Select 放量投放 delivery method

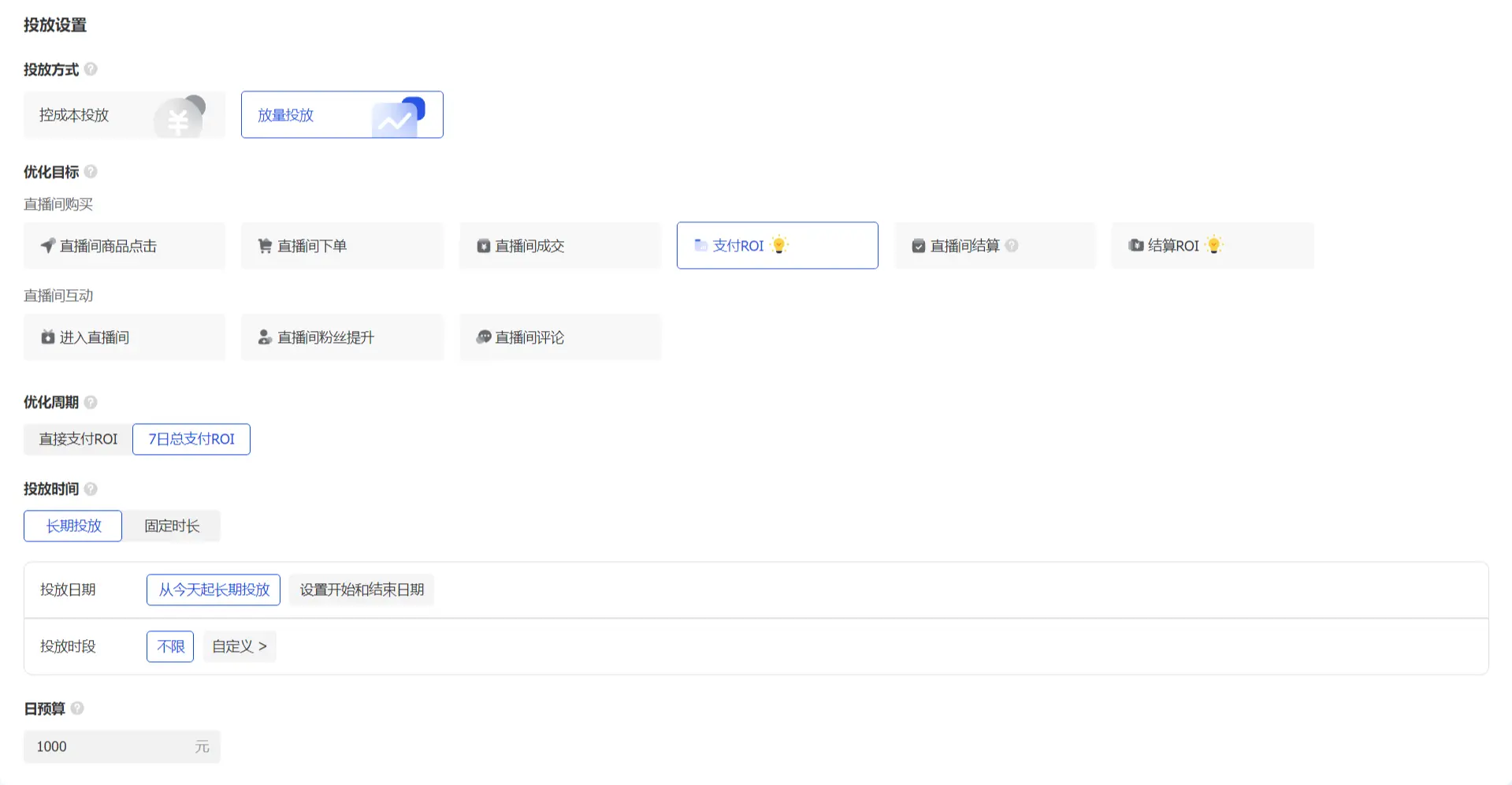341,115
